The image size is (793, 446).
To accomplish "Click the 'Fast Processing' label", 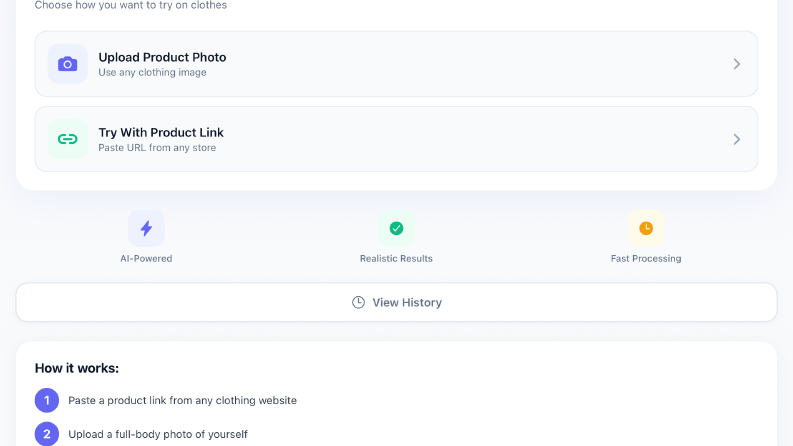I will [646, 258].
